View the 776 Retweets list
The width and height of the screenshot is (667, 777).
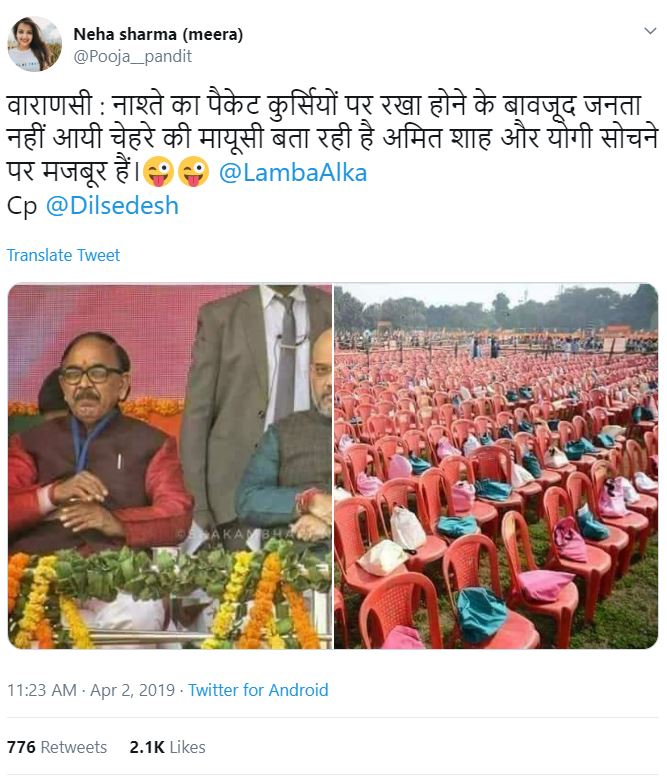coord(57,747)
